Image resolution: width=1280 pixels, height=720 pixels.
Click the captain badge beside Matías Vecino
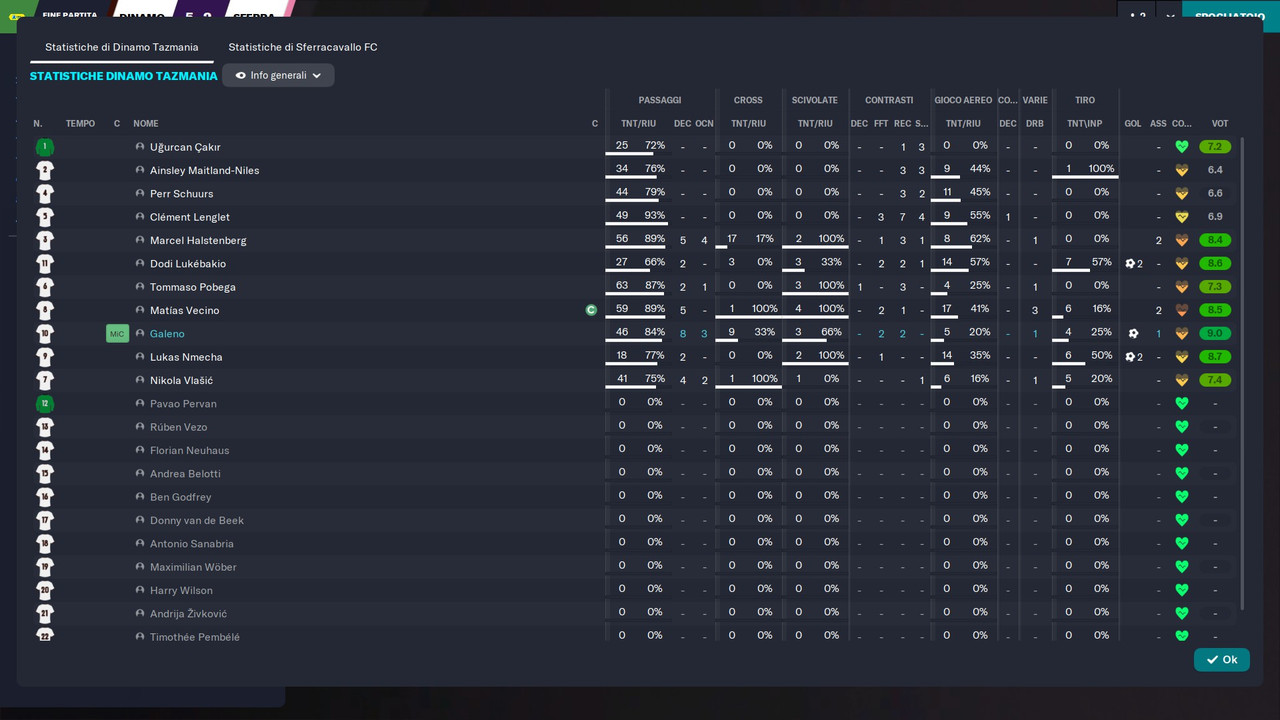click(x=591, y=310)
